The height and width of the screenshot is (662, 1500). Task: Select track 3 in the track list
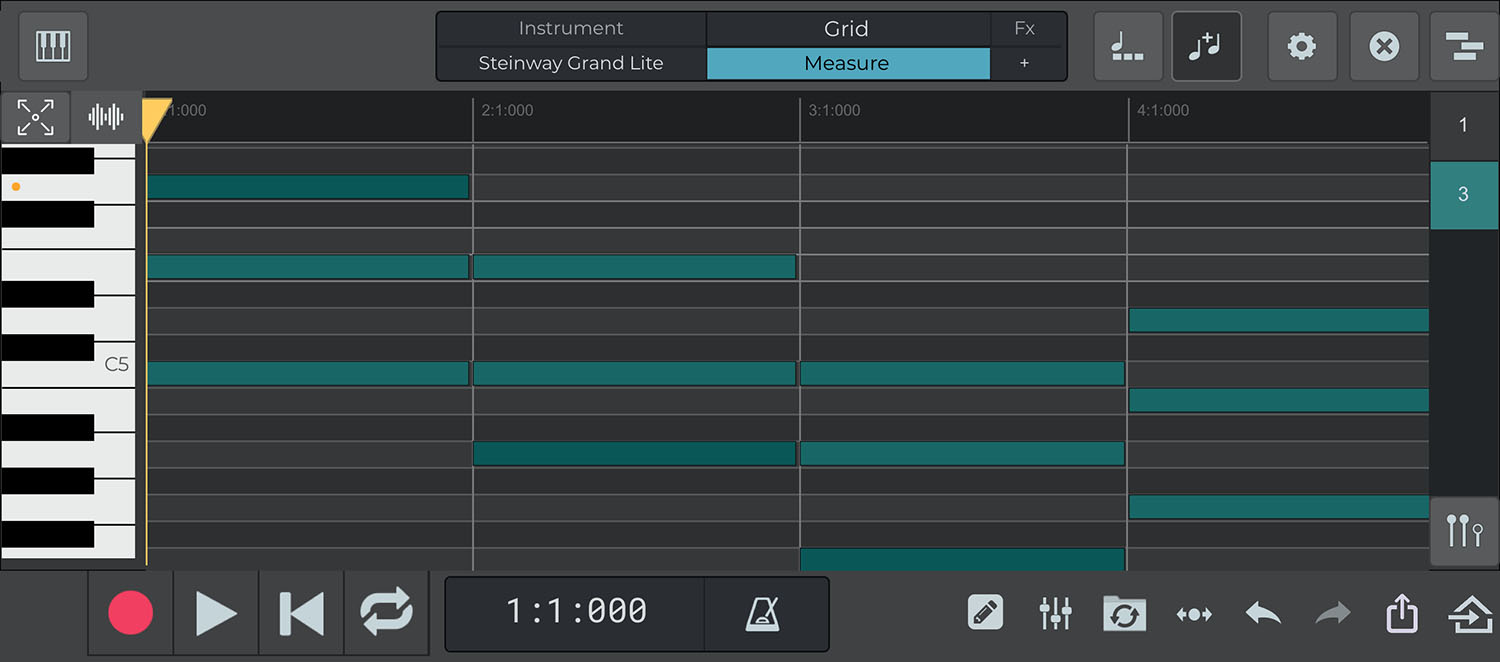[x=1463, y=195]
